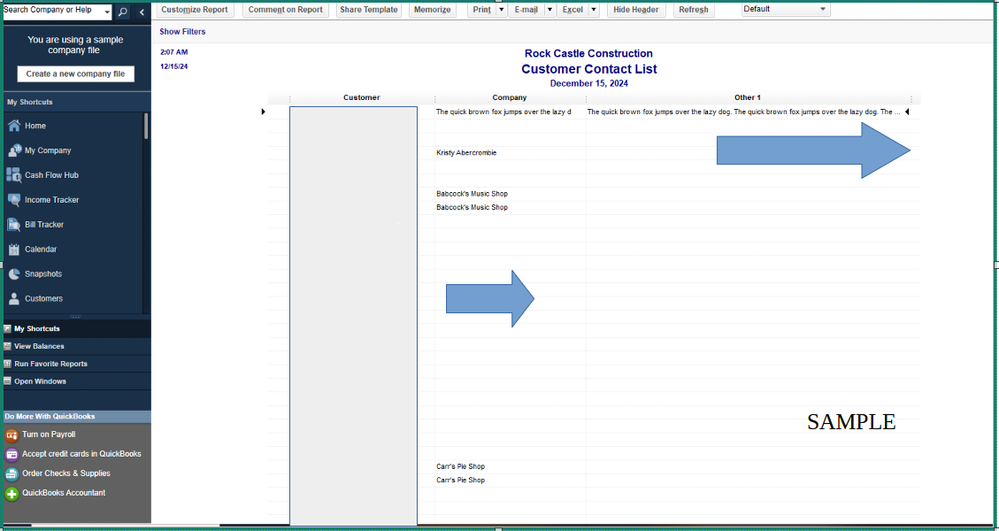Open the Snapshots shortcut icon
The width and height of the screenshot is (999, 531).
14,274
